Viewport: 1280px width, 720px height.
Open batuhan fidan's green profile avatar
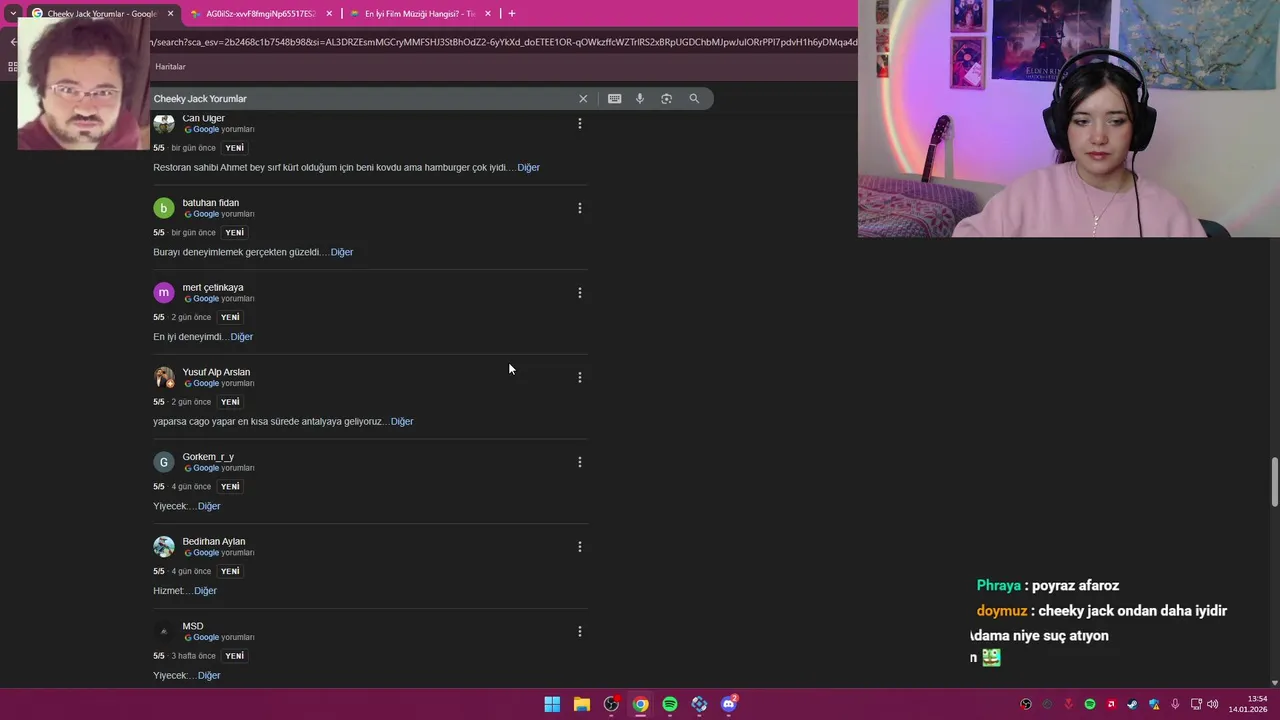point(164,208)
